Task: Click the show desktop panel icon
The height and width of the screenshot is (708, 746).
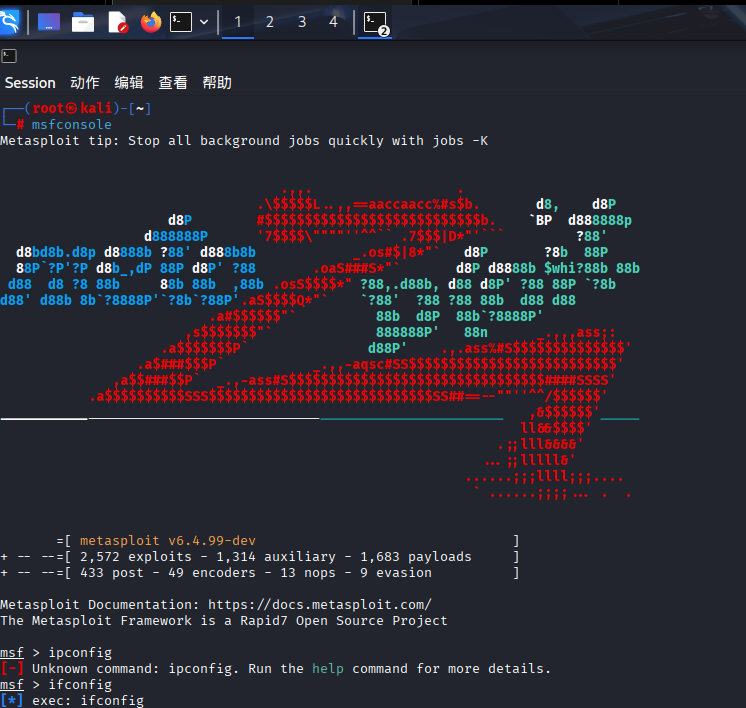Action: point(49,22)
